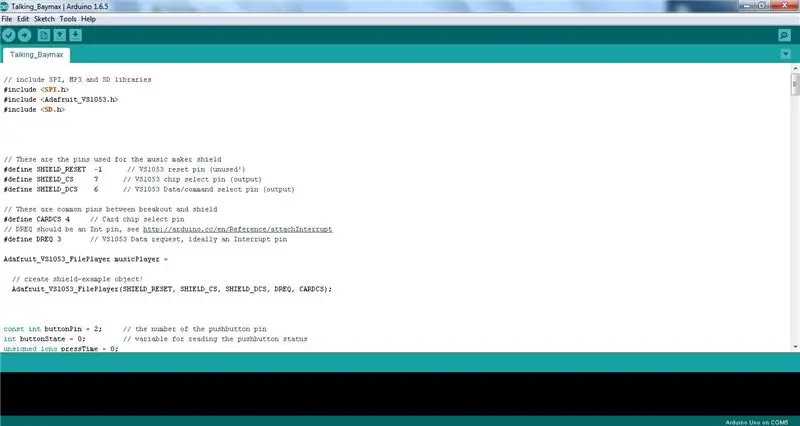Viewport: 800px width, 426px height.
Task: Click the 'int buttonState = 0' line
Action: point(156,339)
